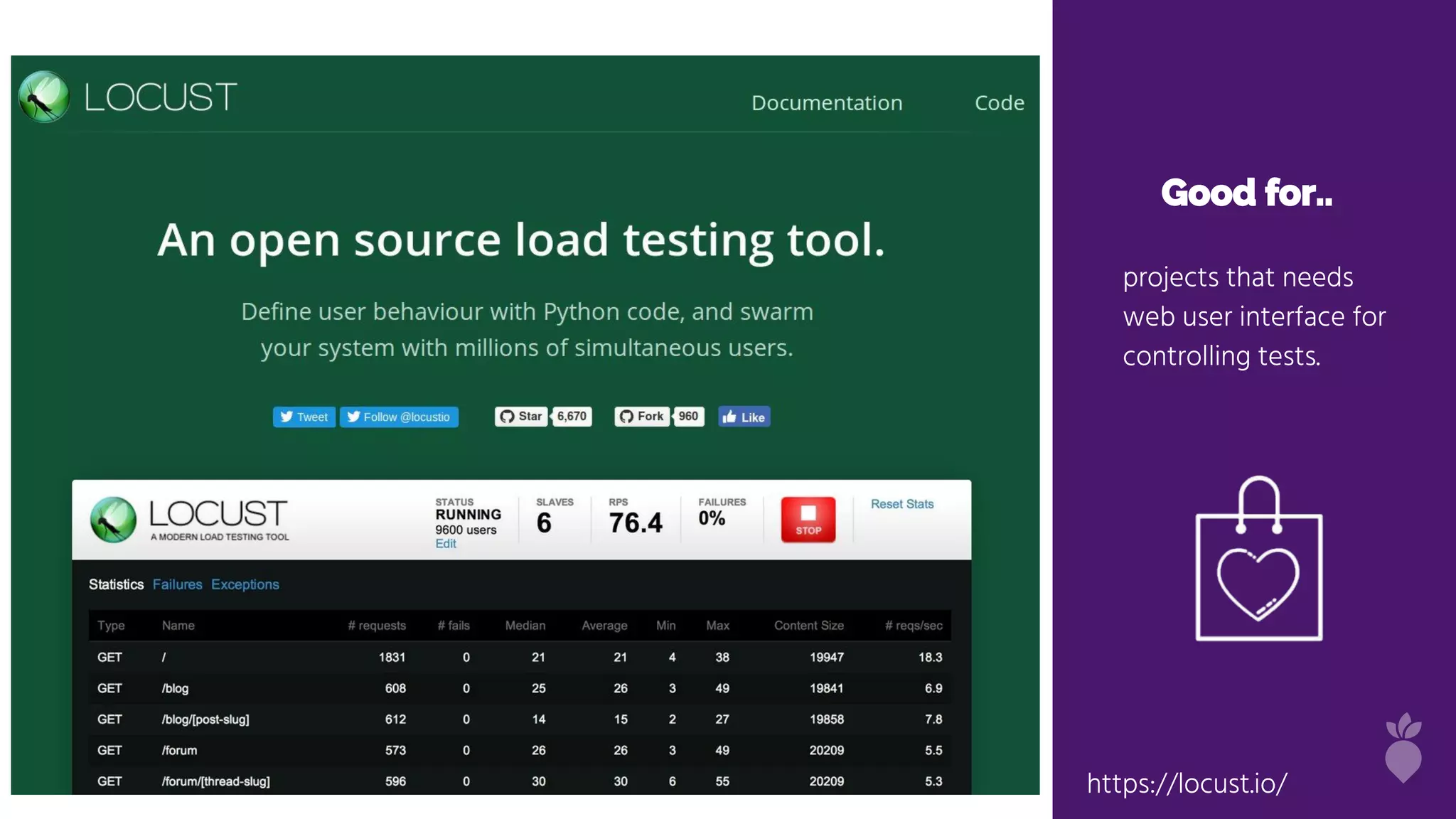Click the SLAVES count 6
Screen dimensions: 1456x819
[544, 523]
